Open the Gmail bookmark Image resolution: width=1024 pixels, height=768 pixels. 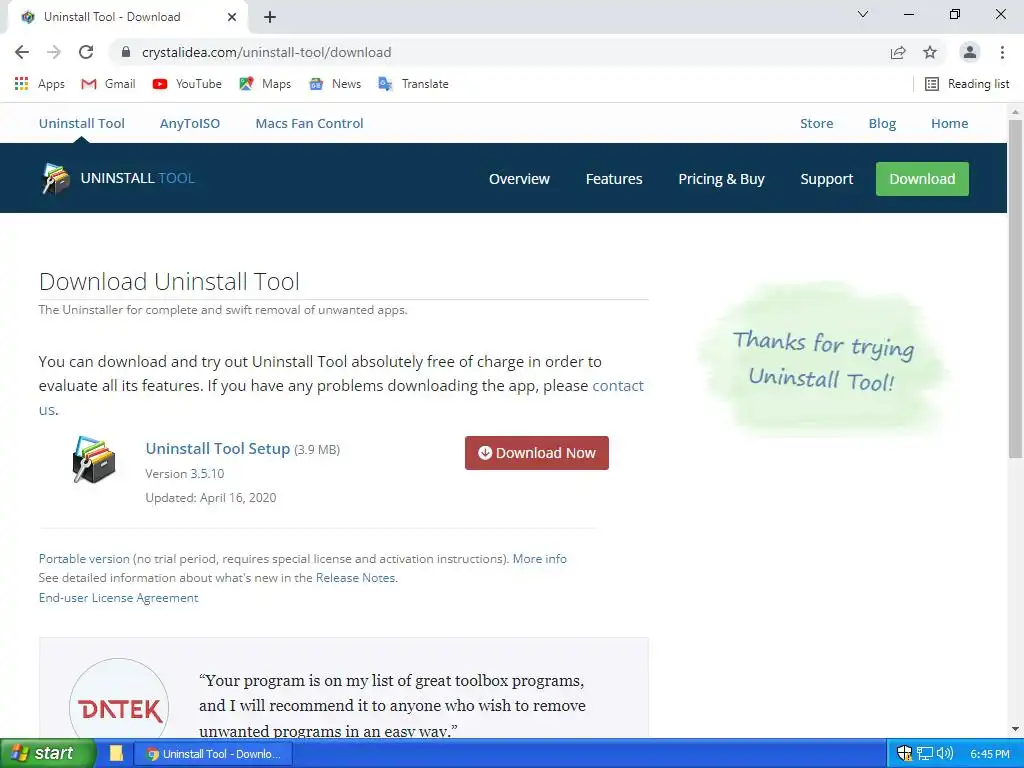108,84
